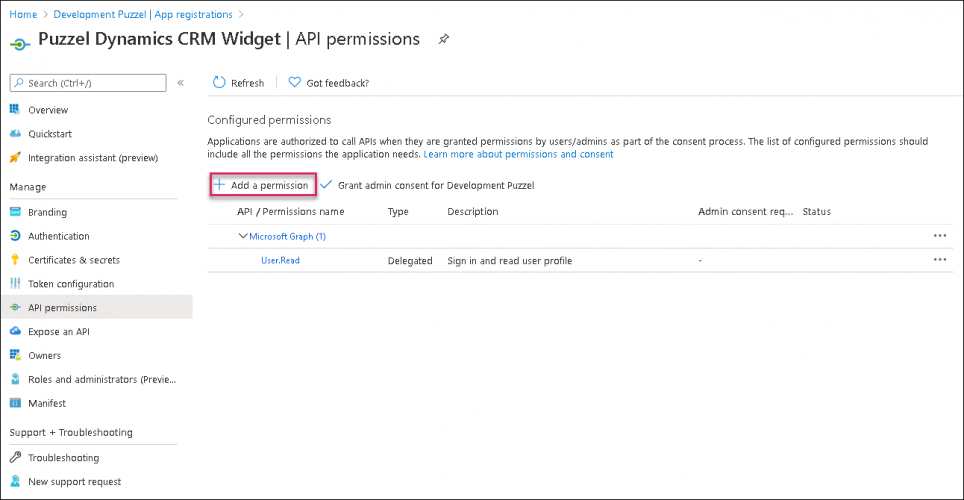The height and width of the screenshot is (500, 964).
Task: Collapse the sidebar with double-chevron icon
Action: click(x=181, y=83)
